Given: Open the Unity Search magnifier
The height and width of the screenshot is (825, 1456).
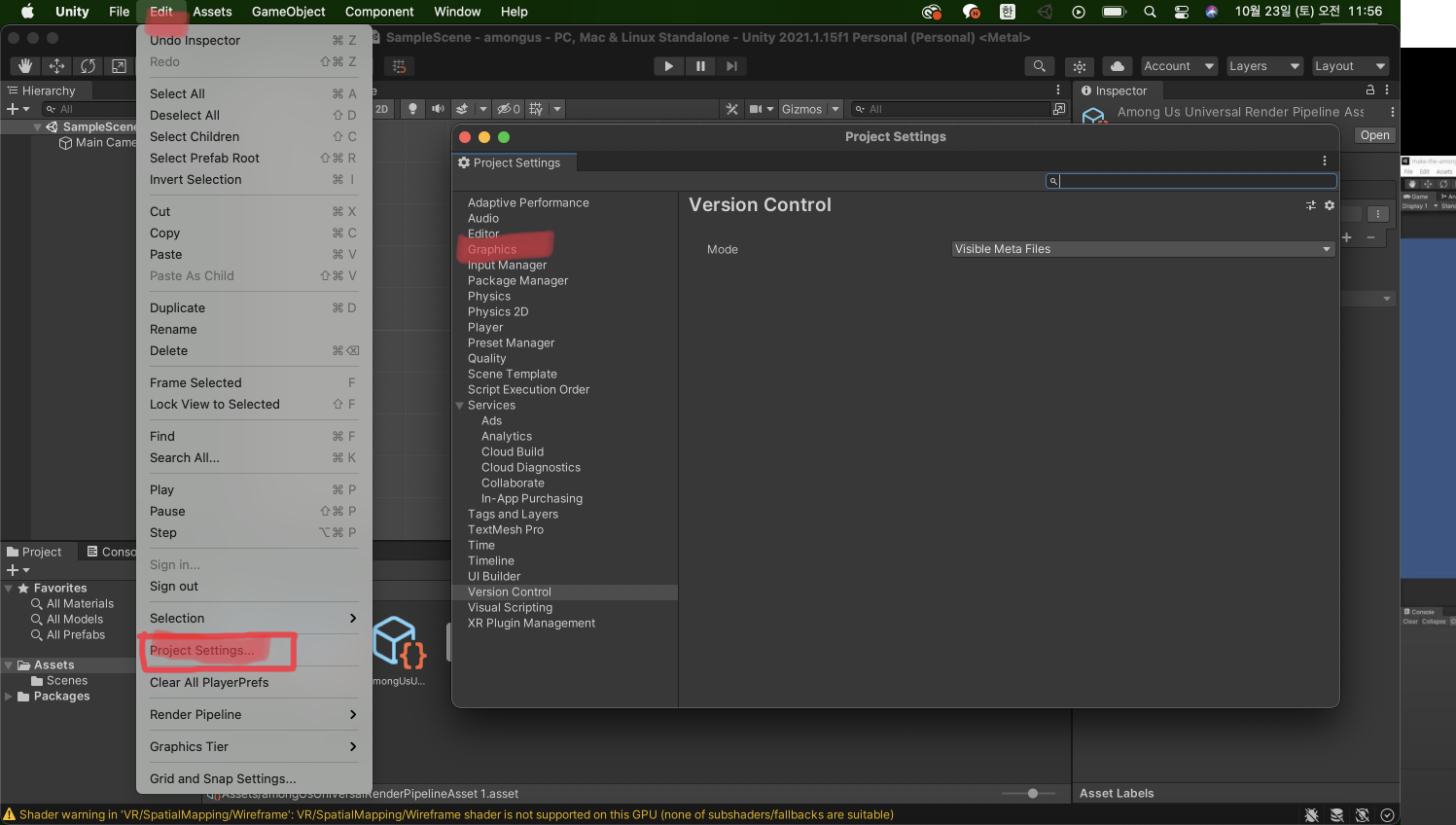Looking at the screenshot, I should click(1039, 66).
